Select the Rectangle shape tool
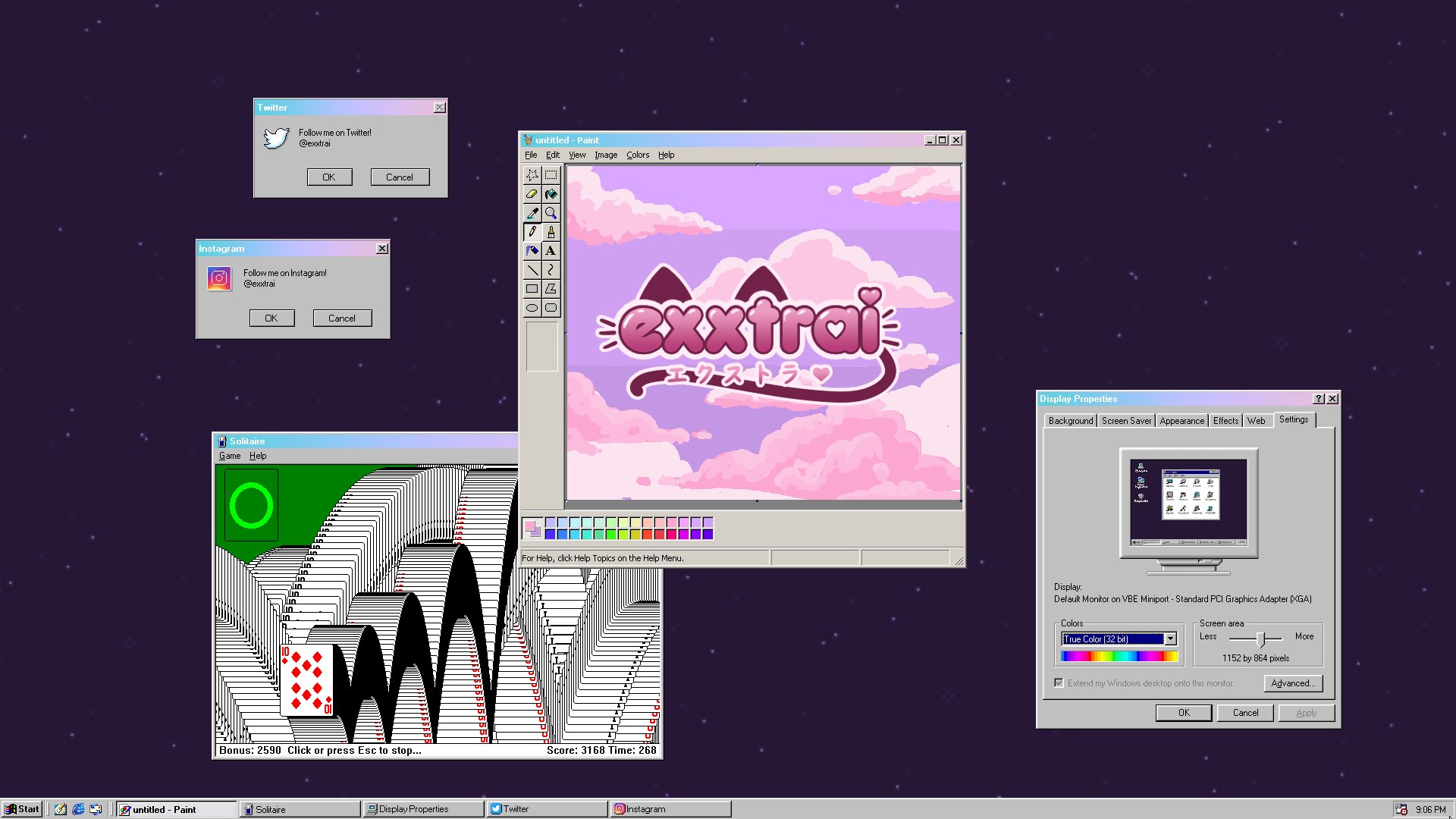This screenshot has width=1456, height=819. pyautogui.click(x=532, y=289)
